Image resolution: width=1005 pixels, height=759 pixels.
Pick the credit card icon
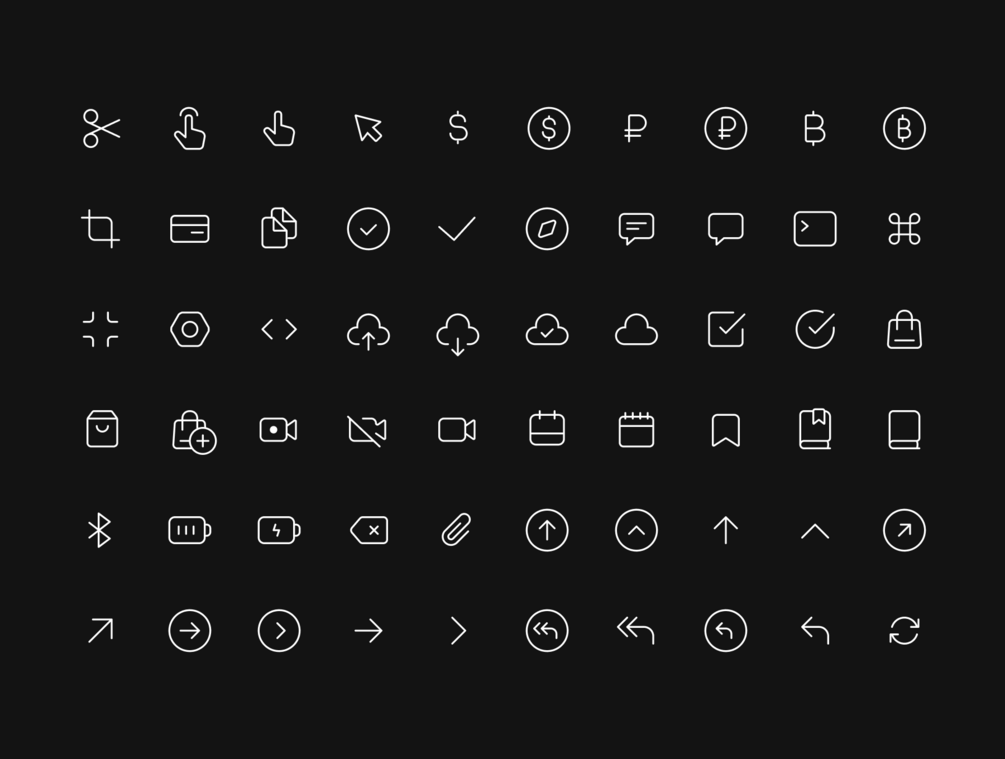click(190, 229)
